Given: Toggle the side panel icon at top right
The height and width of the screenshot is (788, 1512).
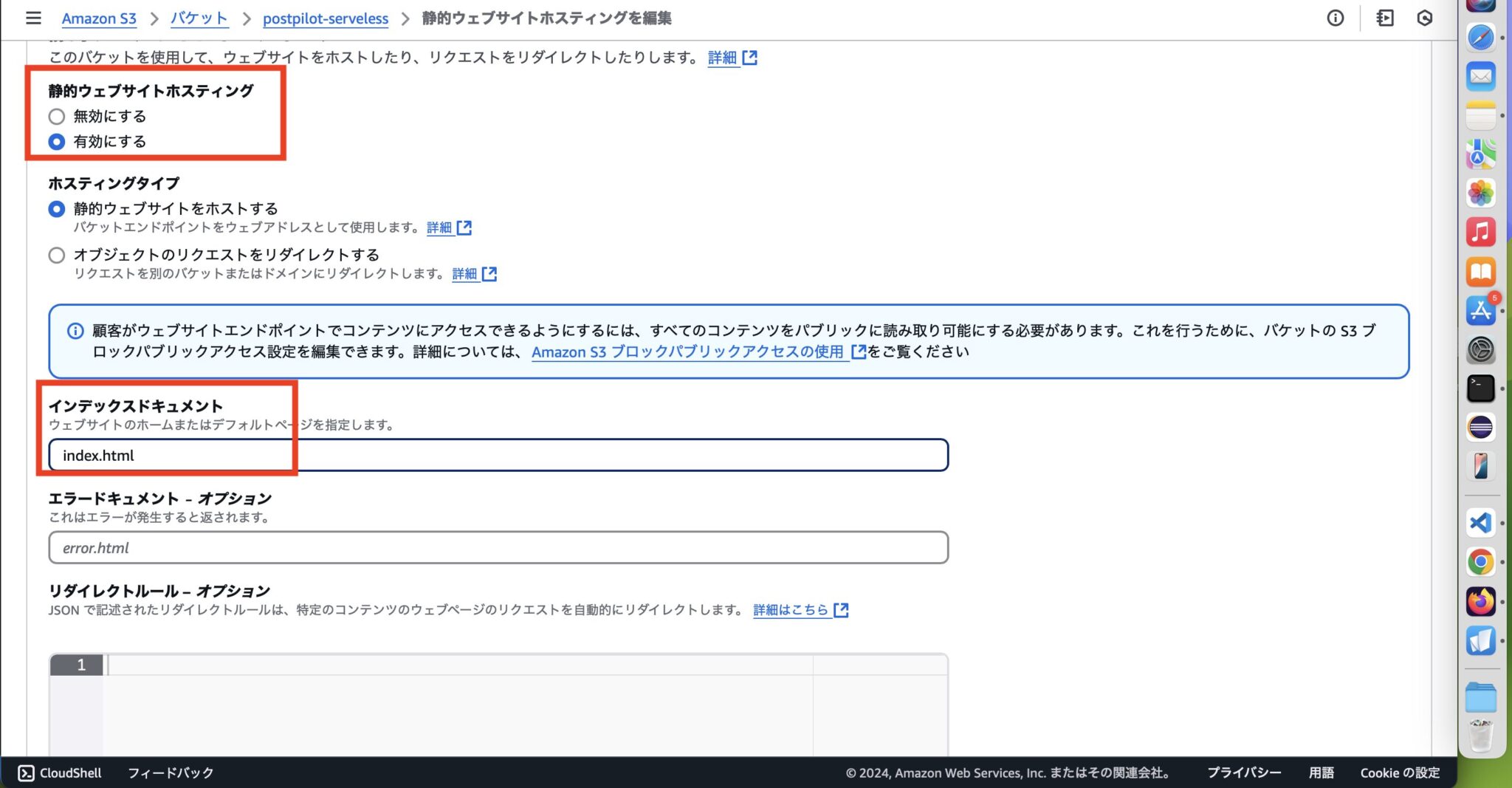Looking at the screenshot, I should coord(1384,18).
